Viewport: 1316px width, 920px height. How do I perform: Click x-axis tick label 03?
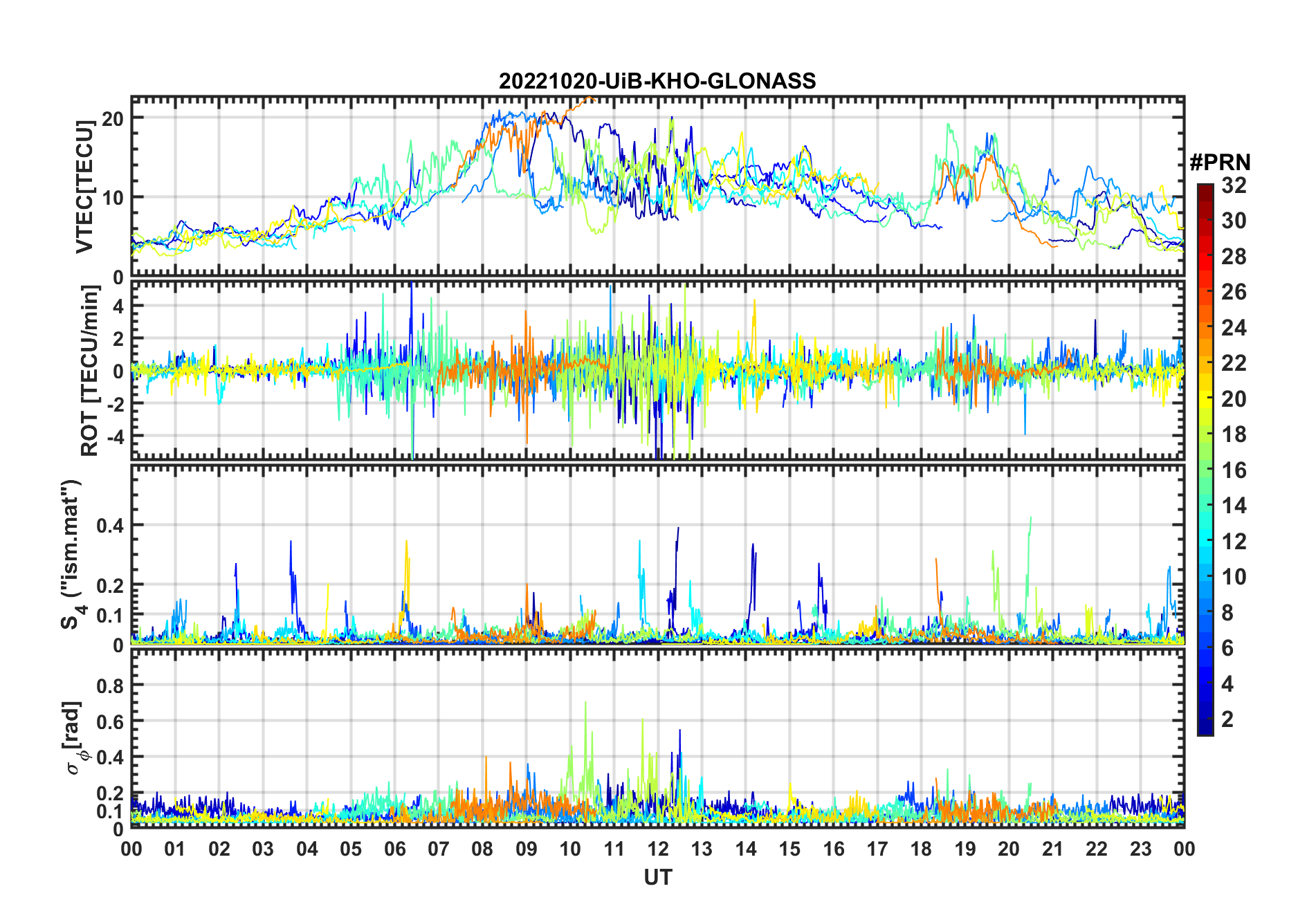[x=263, y=849]
